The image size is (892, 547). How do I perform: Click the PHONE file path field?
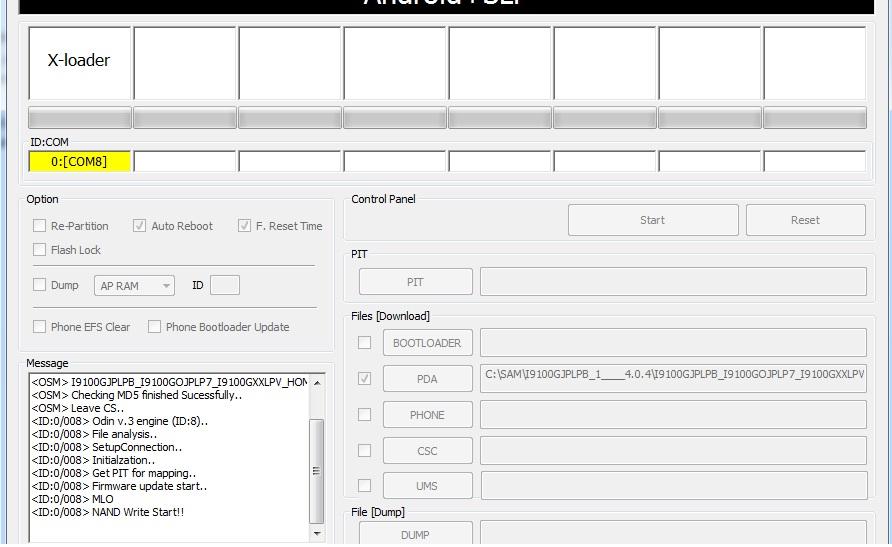click(x=674, y=415)
